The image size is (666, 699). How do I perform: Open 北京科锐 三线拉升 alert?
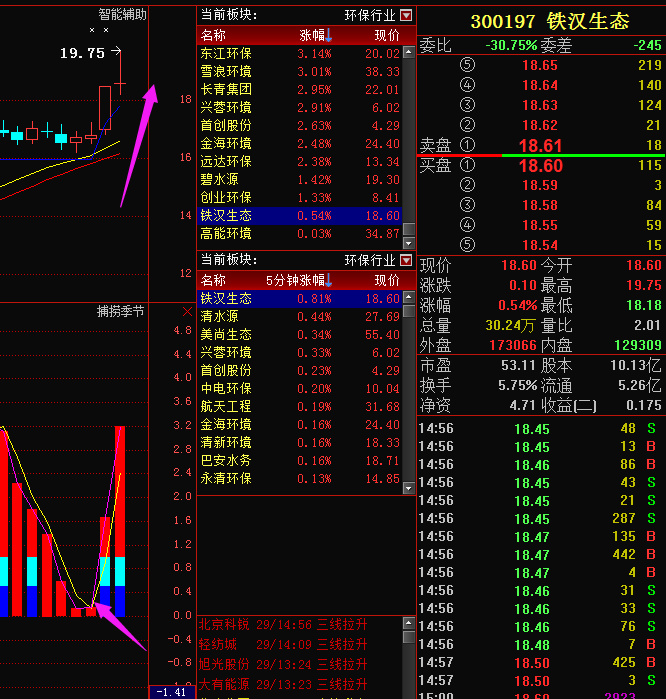[283, 625]
